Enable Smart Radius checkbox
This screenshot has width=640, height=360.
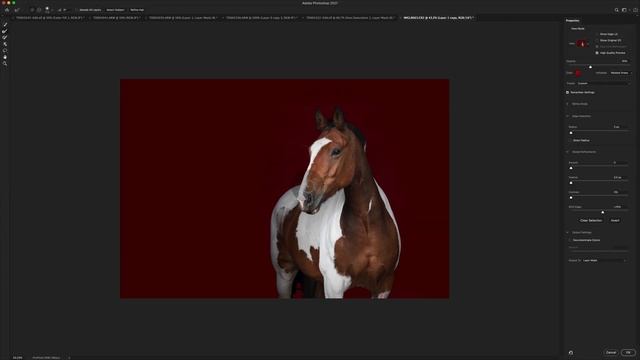tap(570, 140)
